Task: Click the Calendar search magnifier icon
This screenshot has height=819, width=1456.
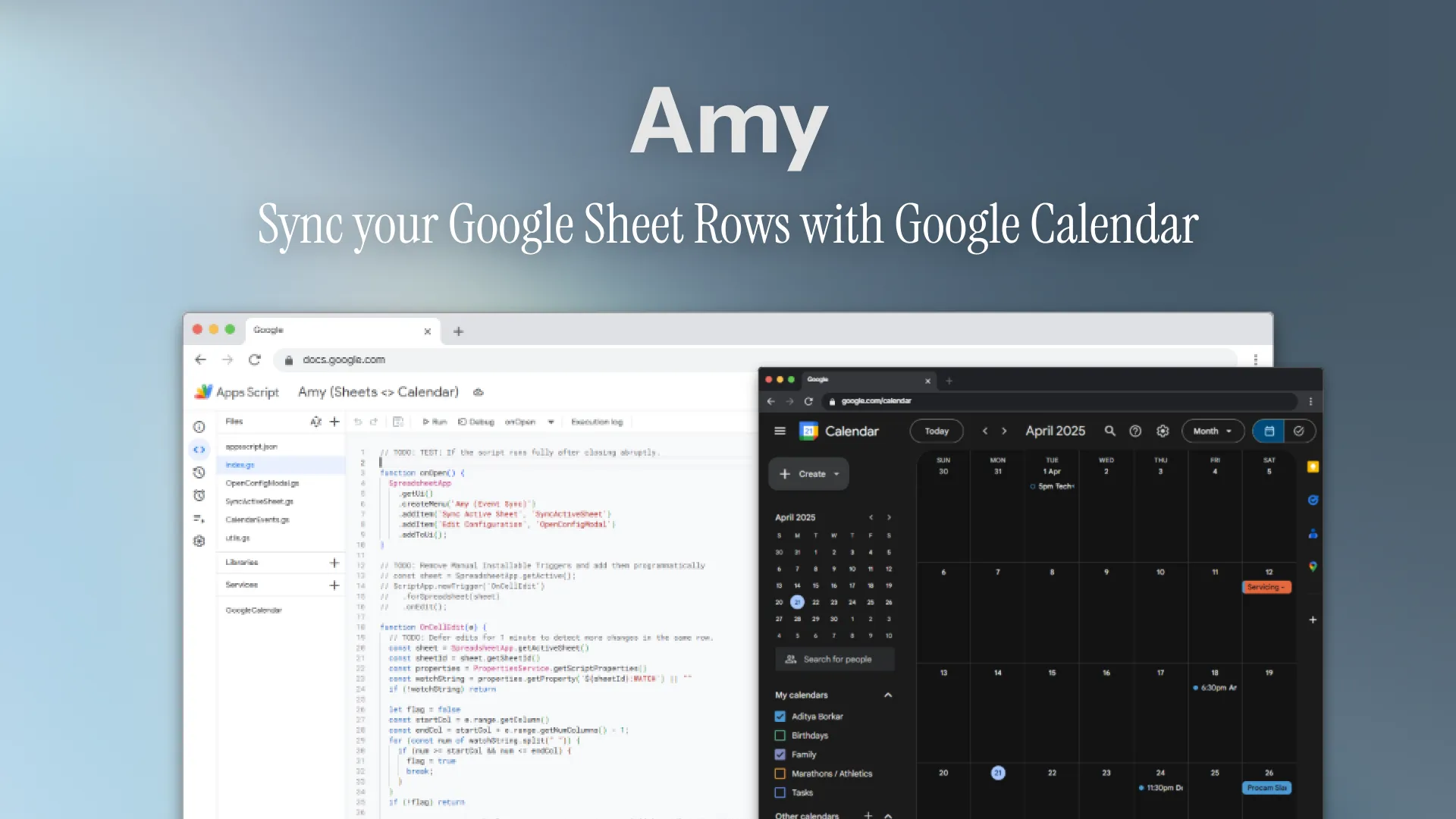Action: click(x=1109, y=431)
